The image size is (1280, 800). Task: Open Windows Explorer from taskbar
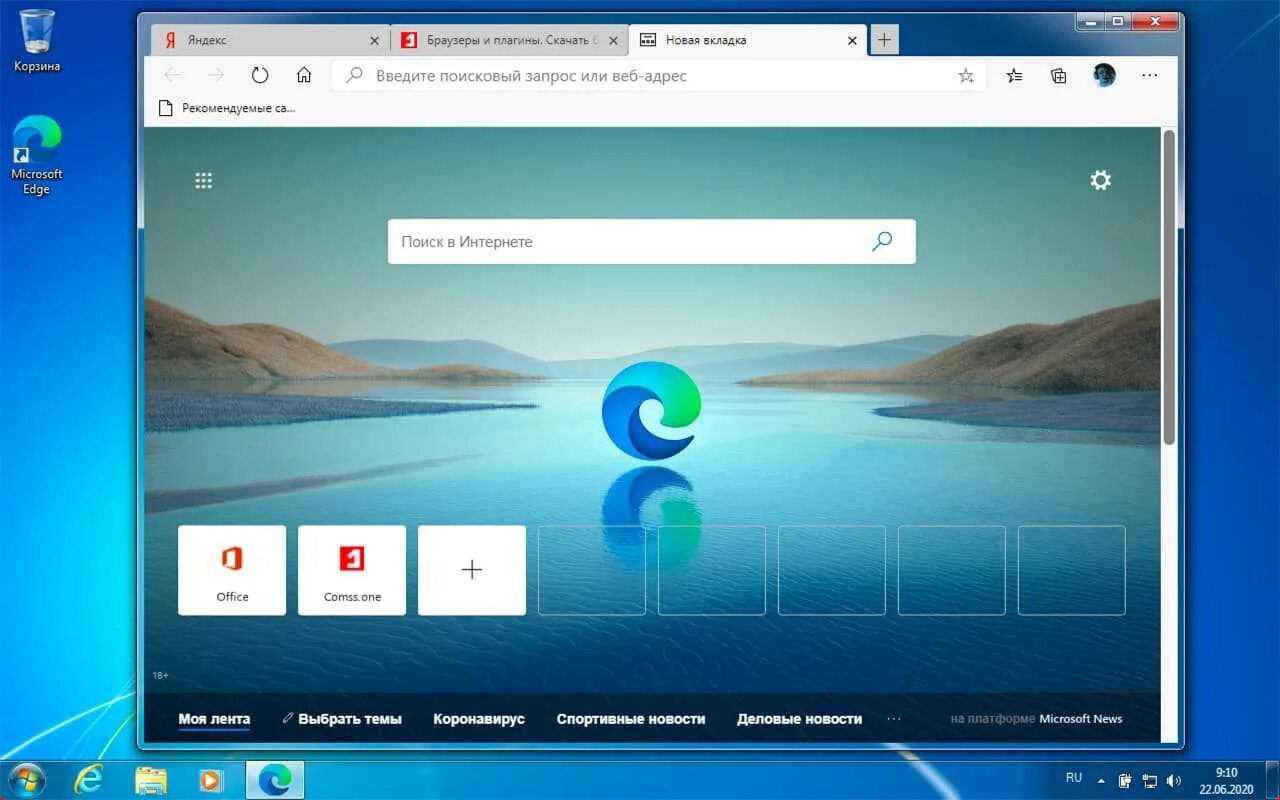point(151,779)
